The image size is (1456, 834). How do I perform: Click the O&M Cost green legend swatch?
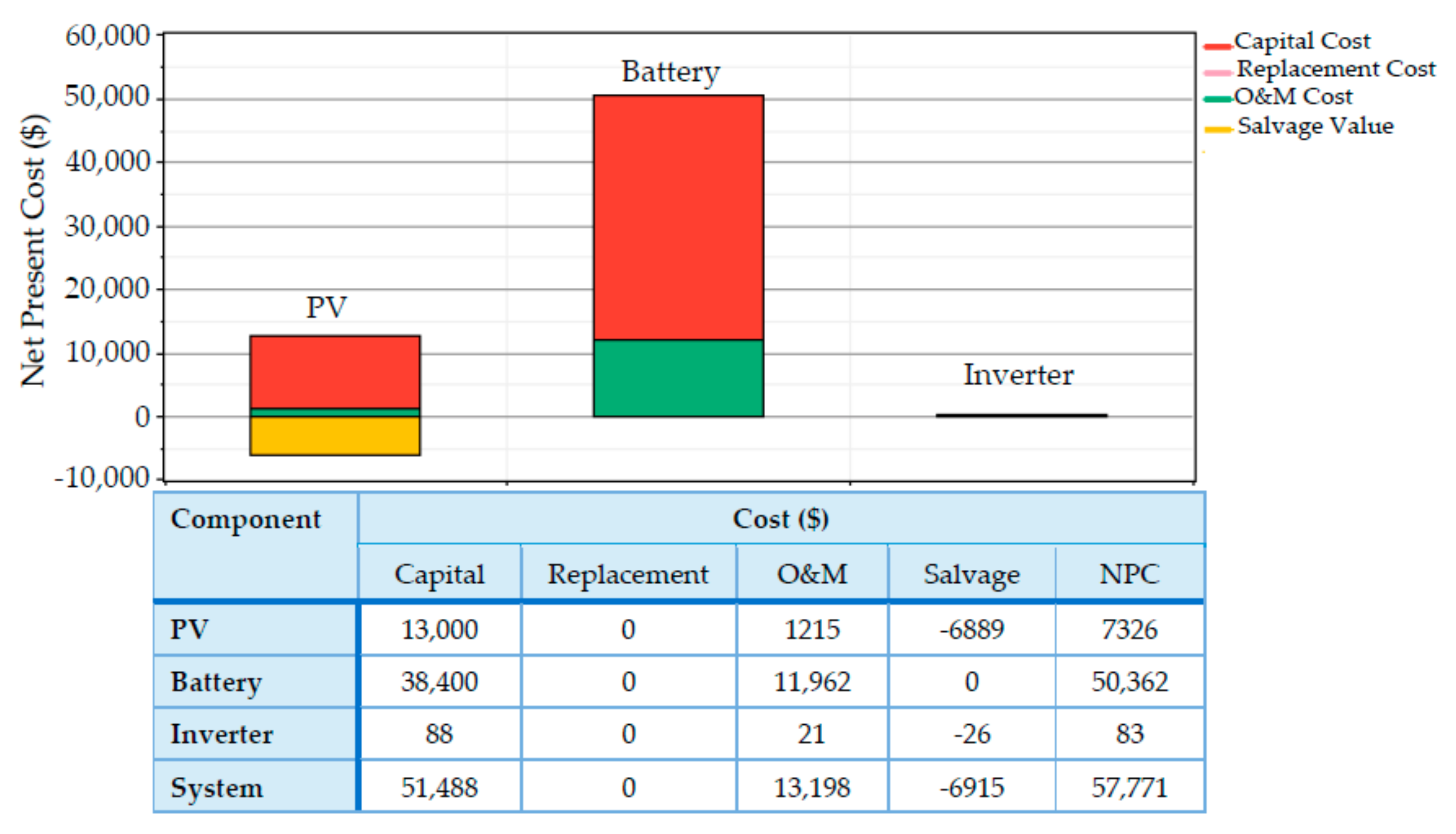click(x=1217, y=99)
